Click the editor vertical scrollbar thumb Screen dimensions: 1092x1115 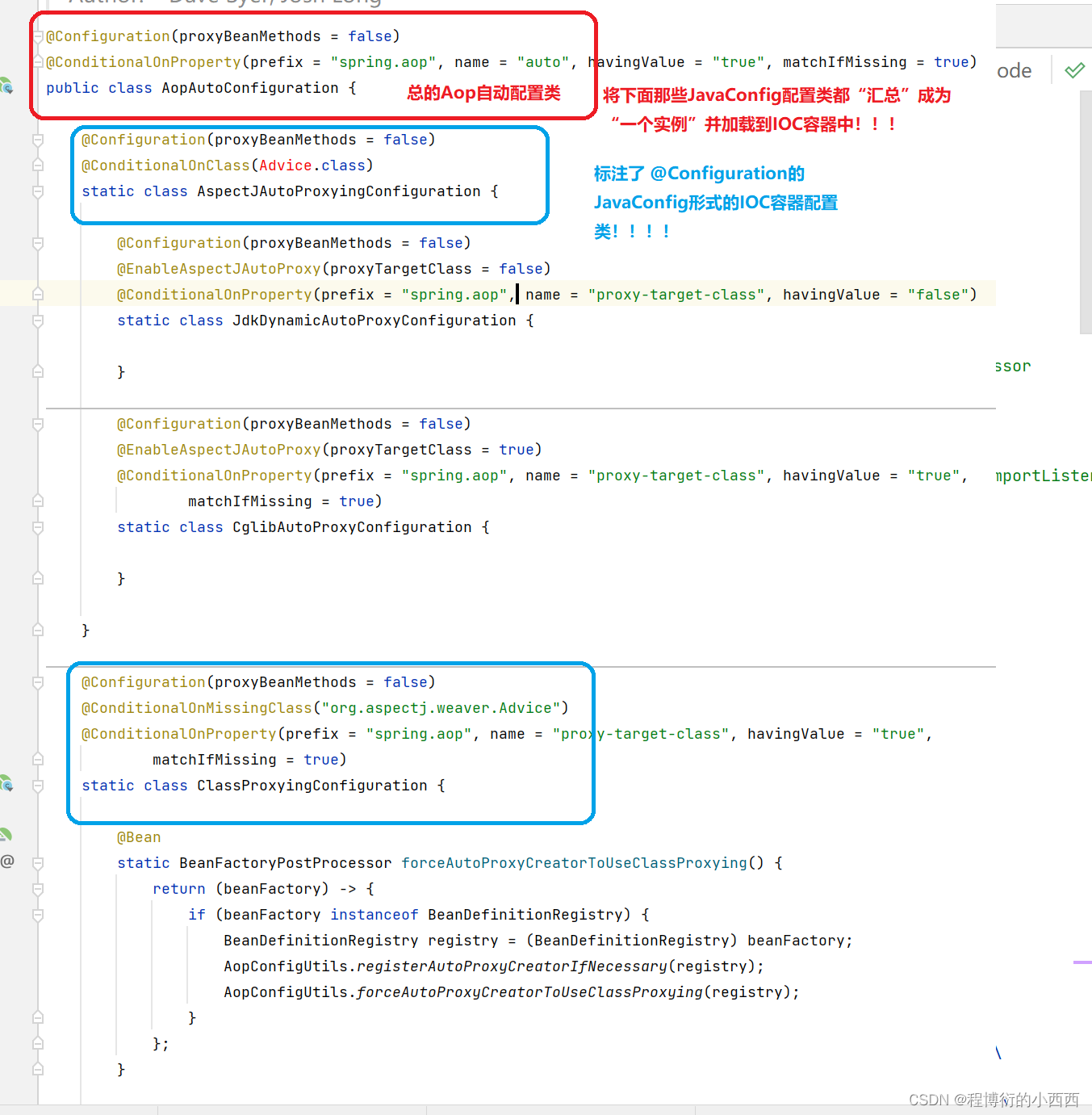(1086, 212)
